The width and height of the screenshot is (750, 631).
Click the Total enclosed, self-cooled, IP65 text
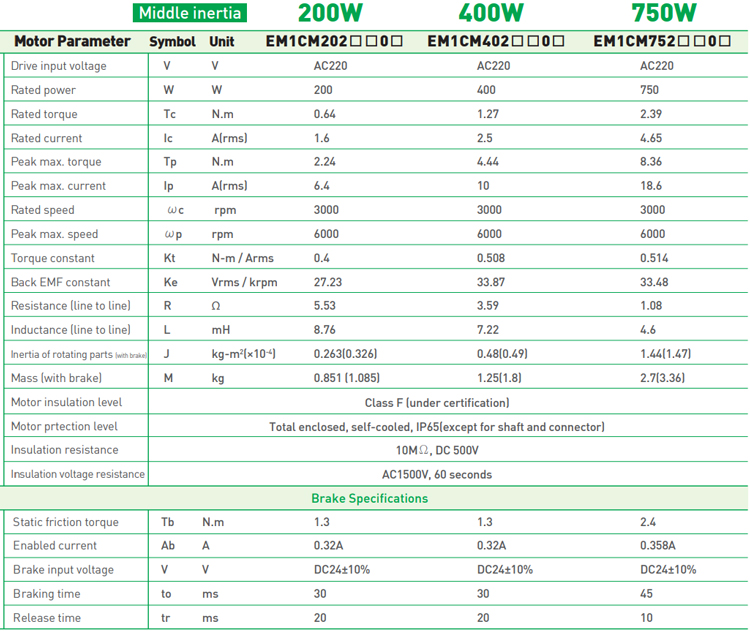pos(437,427)
